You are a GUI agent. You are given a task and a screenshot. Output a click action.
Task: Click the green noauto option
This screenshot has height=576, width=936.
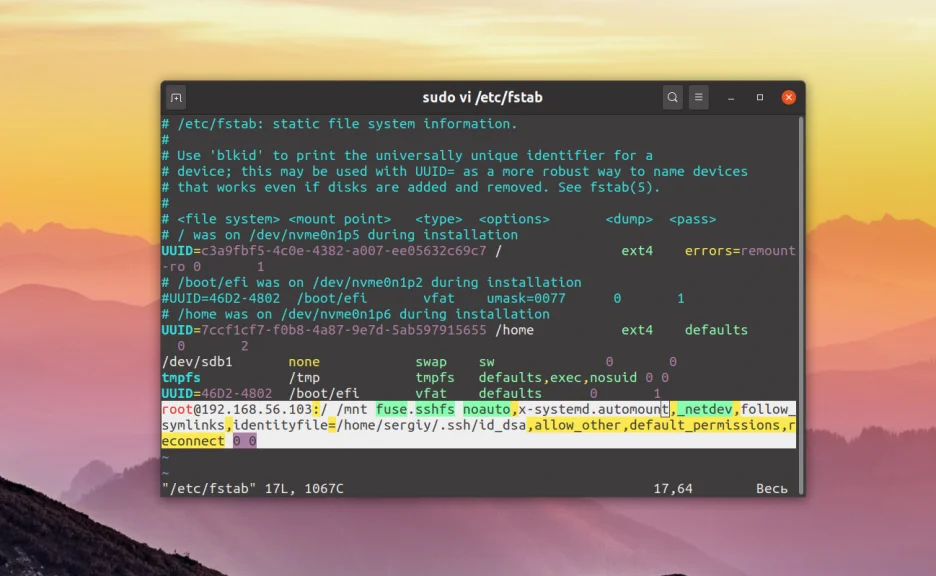(488, 409)
